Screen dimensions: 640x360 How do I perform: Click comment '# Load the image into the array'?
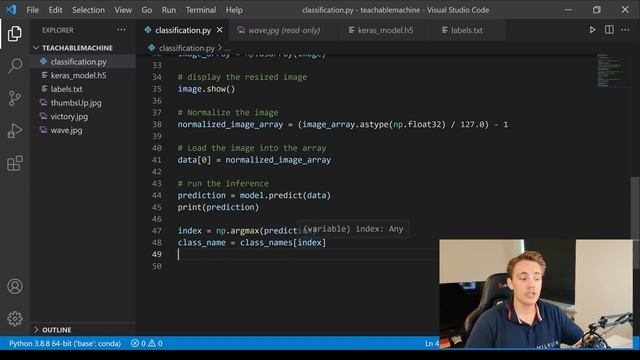click(252, 148)
